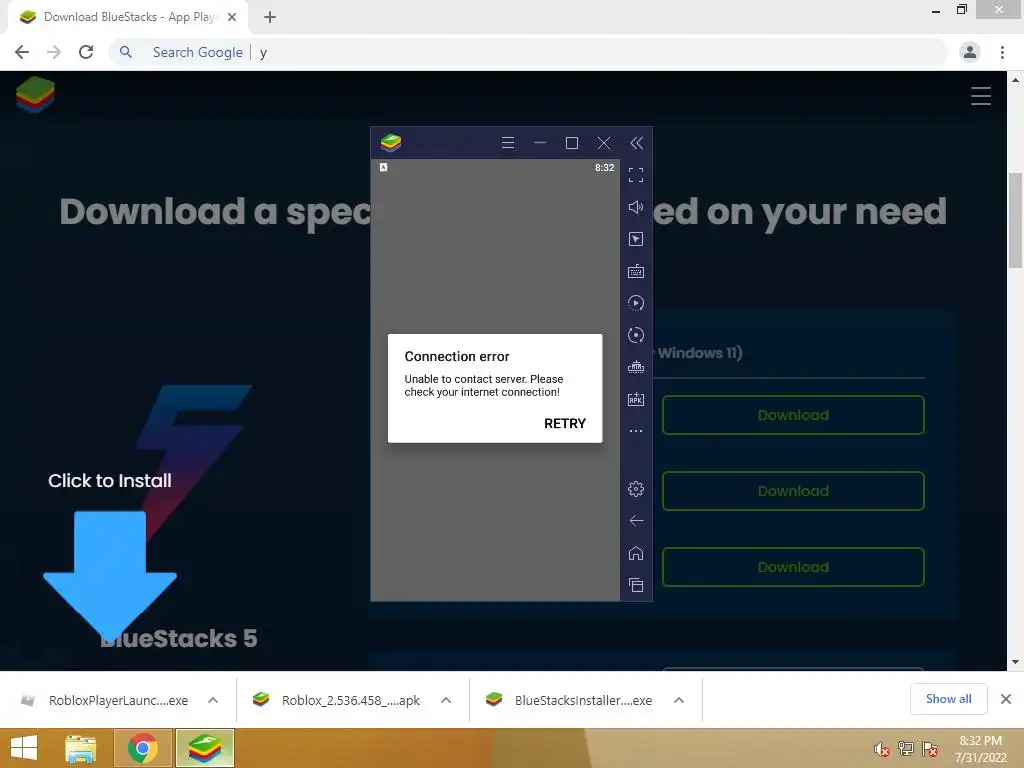
Task: Open BlueStacks volume control
Action: point(636,207)
